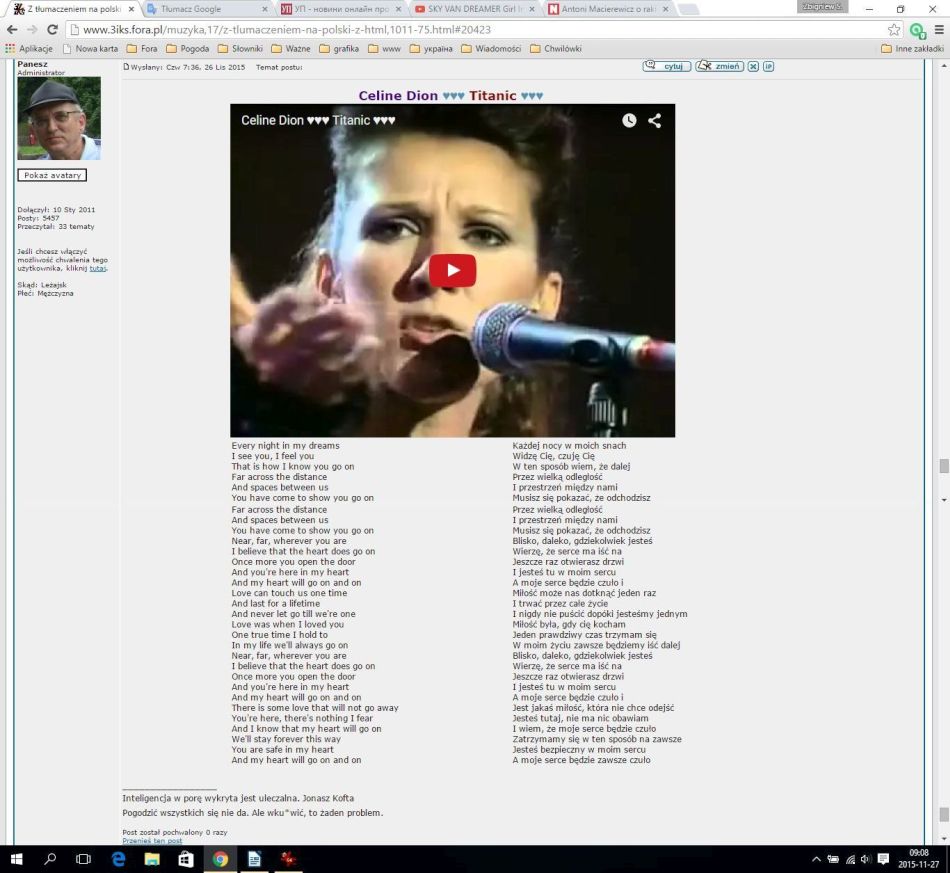This screenshot has width=950, height=873.
Task: Click the 'Pokaż avatary' button
Action: tap(52, 175)
